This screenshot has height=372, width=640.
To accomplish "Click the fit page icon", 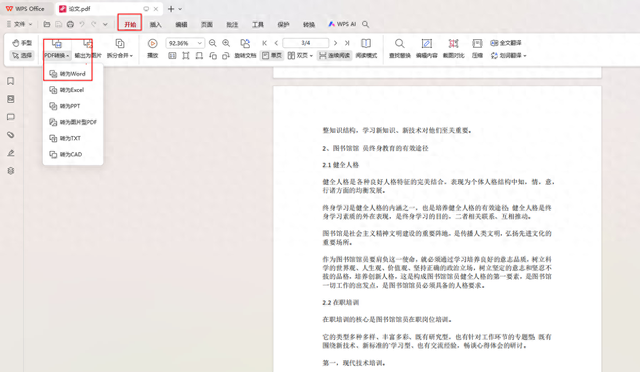I will (x=186, y=56).
